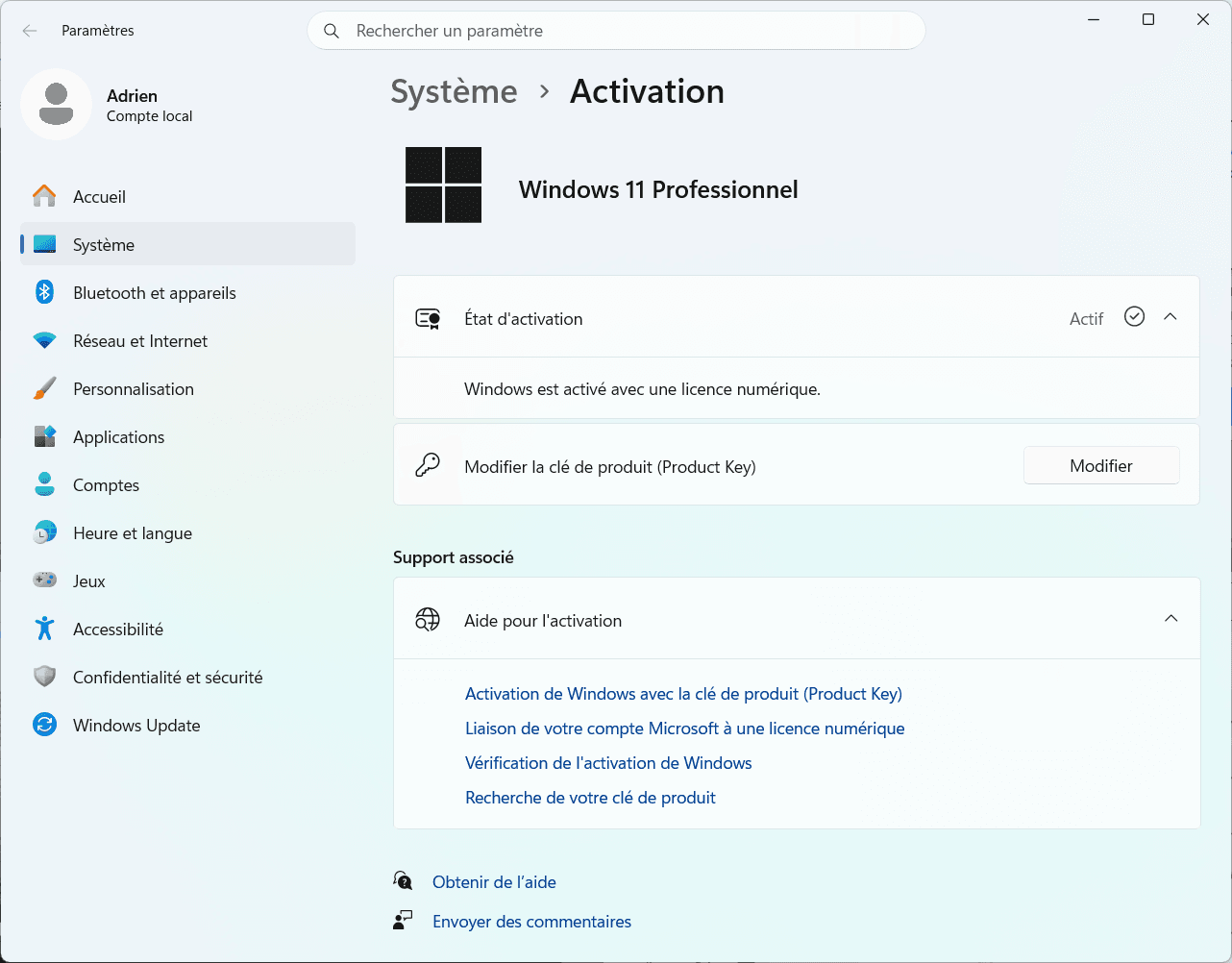Click the Confidentialité shield icon
This screenshot has height=963, width=1232.
pyautogui.click(x=44, y=677)
